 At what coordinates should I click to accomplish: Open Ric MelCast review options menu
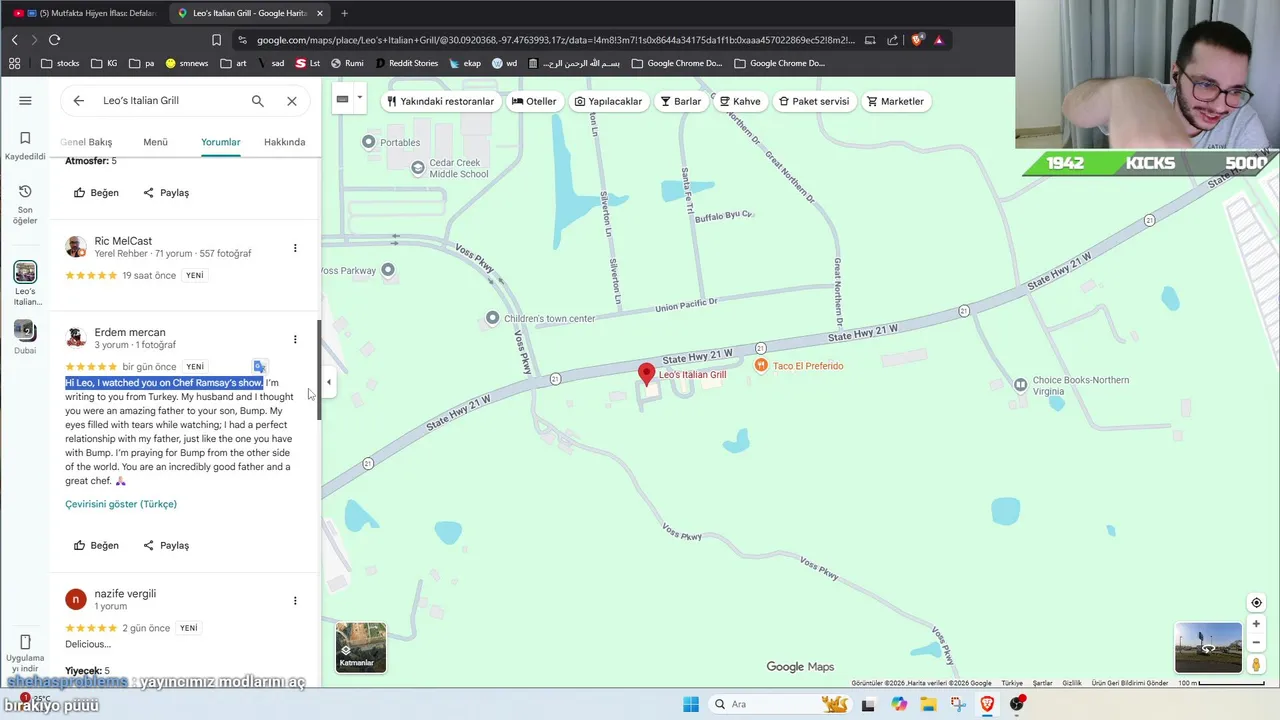click(x=295, y=248)
